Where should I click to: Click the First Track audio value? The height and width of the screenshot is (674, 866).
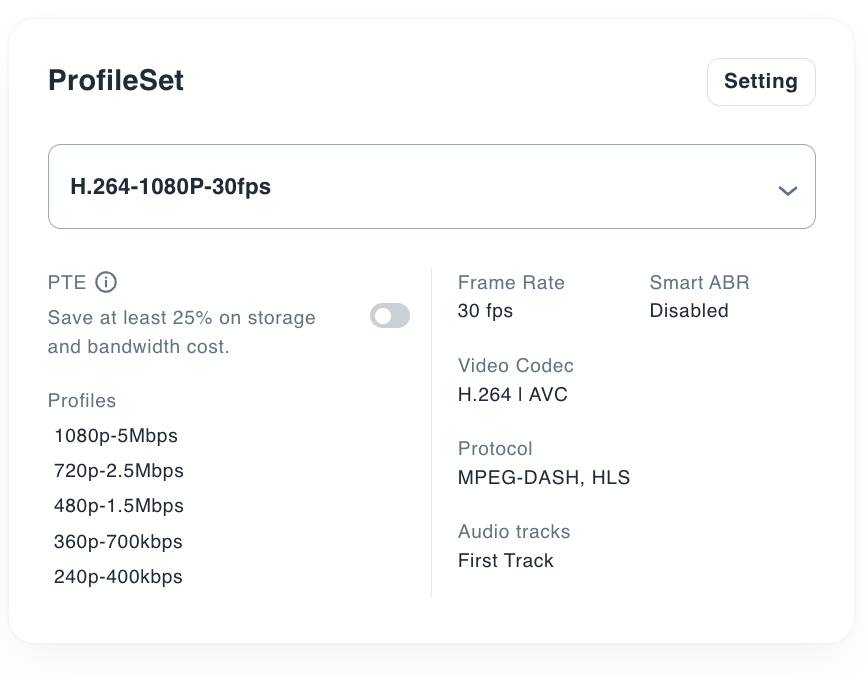(x=505, y=561)
